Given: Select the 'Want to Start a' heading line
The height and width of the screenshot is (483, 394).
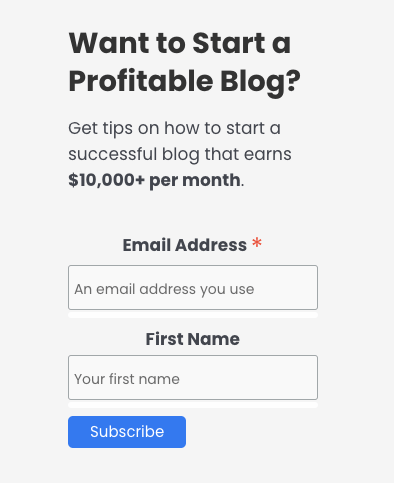Looking at the screenshot, I should tap(180, 43).
